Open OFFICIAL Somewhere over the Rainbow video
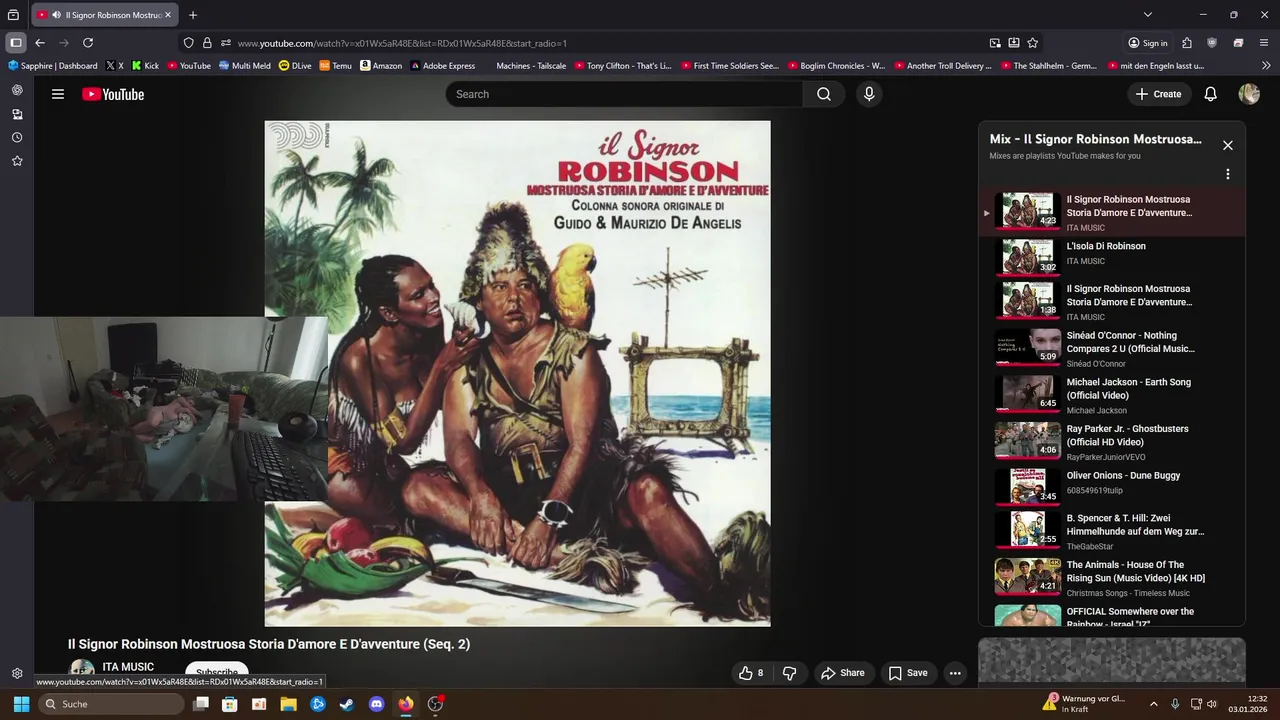Image resolution: width=1280 pixels, height=720 pixels. [1112, 616]
